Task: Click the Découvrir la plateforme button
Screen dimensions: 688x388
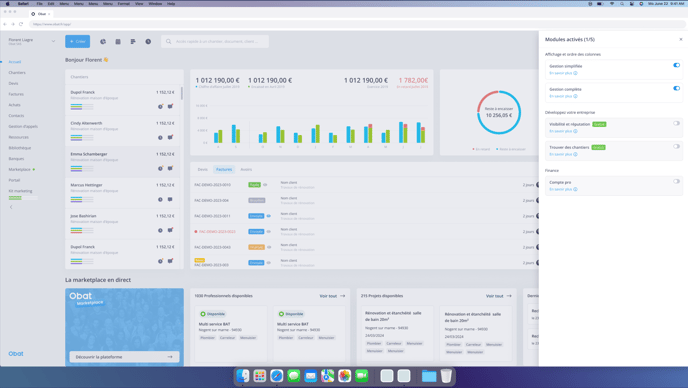Action: pos(124,357)
